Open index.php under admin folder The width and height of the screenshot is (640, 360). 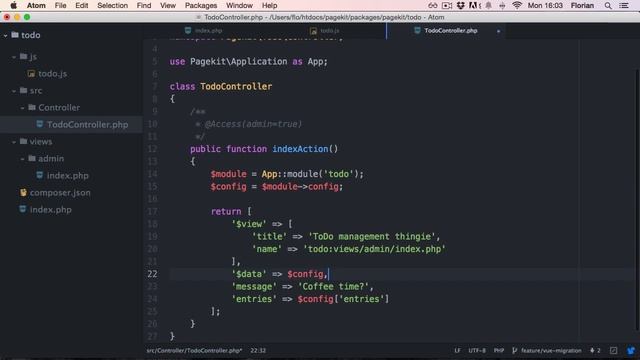(x=67, y=176)
